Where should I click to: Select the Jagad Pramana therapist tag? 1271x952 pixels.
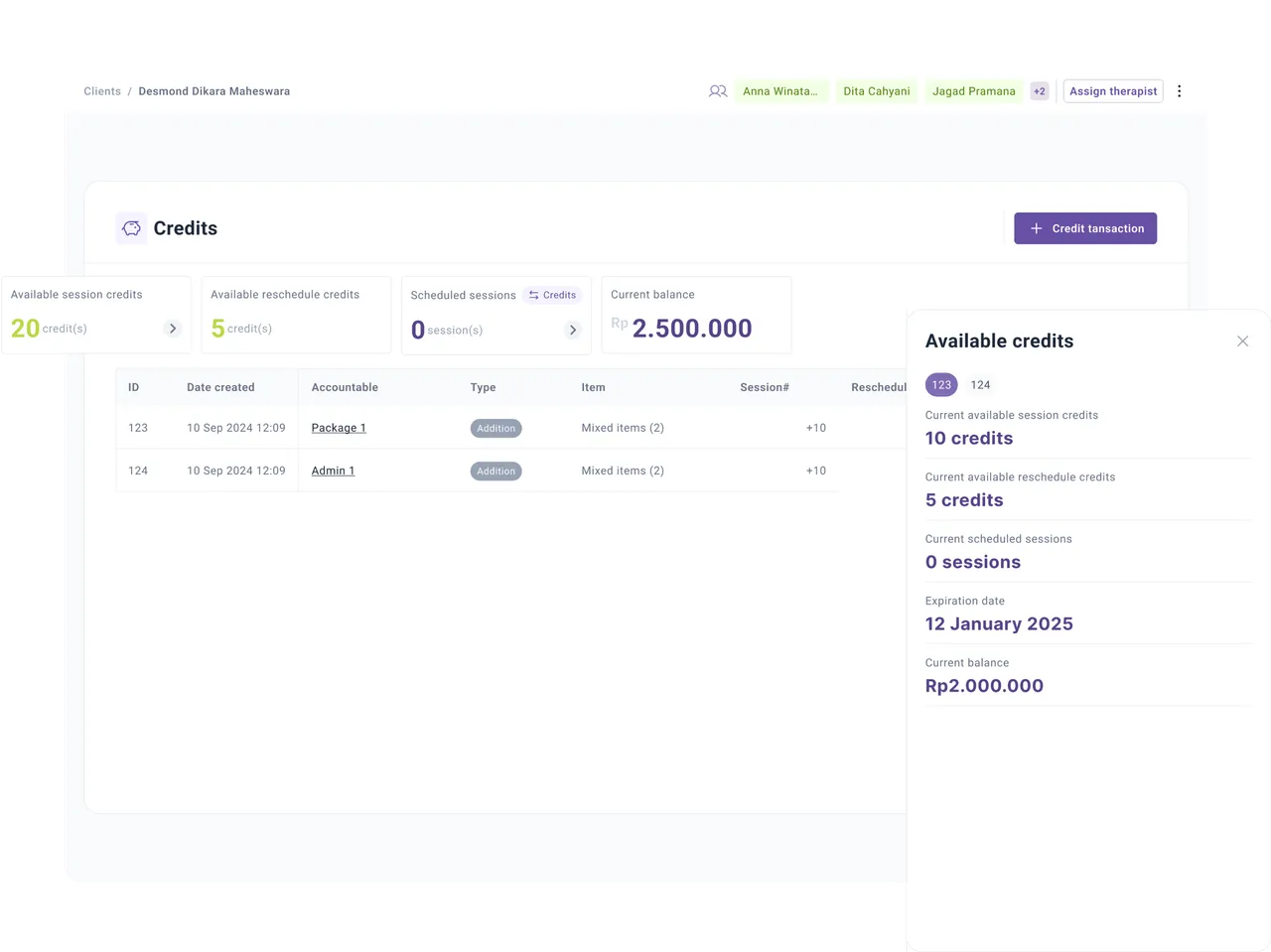point(973,91)
